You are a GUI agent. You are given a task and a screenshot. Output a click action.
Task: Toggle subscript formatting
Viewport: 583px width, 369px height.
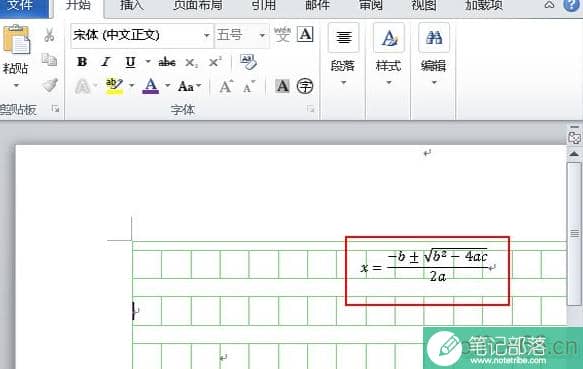pos(191,62)
